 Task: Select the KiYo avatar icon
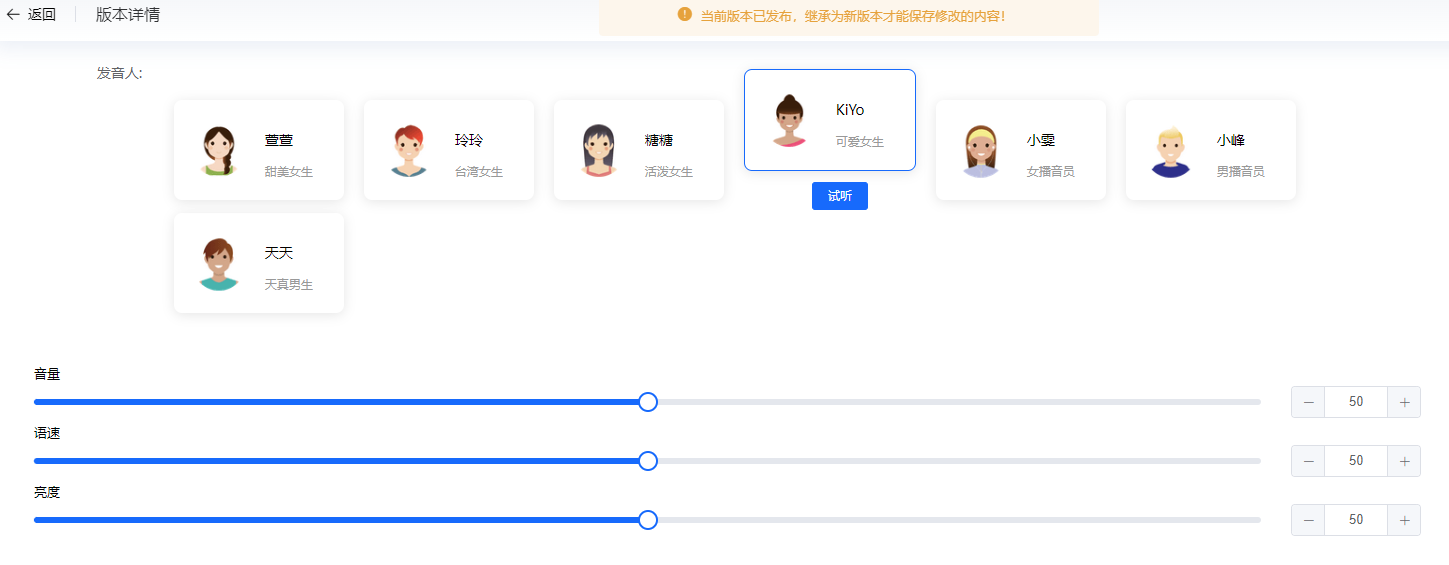pos(789,121)
